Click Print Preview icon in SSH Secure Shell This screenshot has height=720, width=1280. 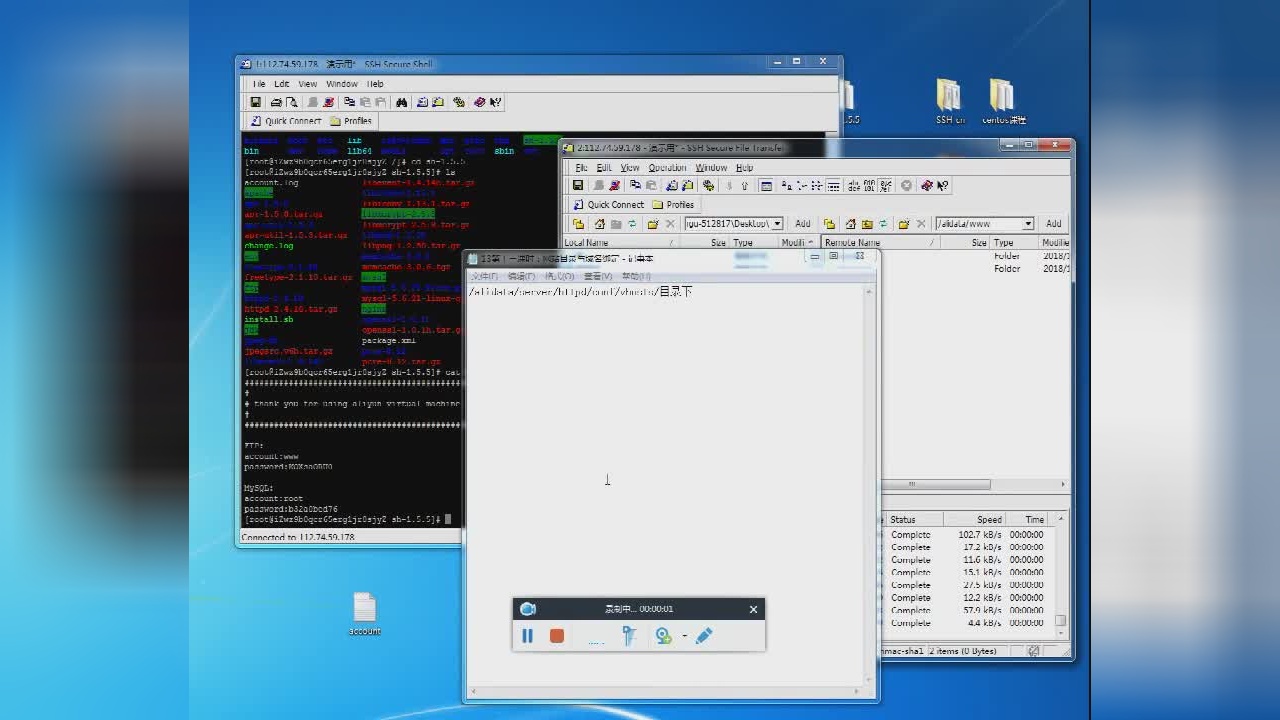[x=291, y=102]
